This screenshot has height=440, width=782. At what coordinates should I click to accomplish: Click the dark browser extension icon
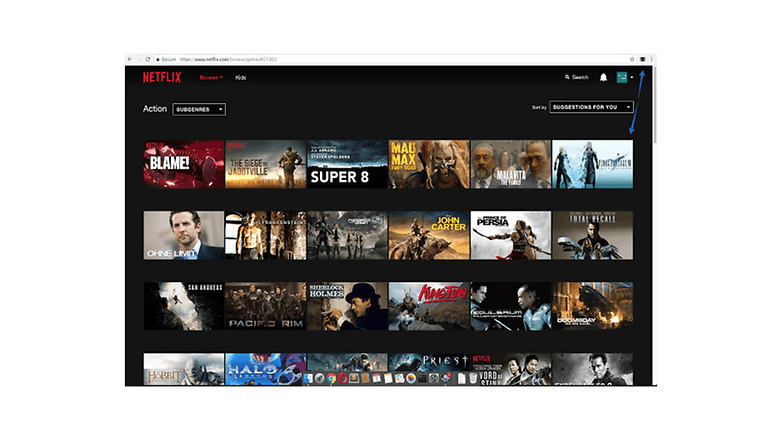[x=643, y=59]
